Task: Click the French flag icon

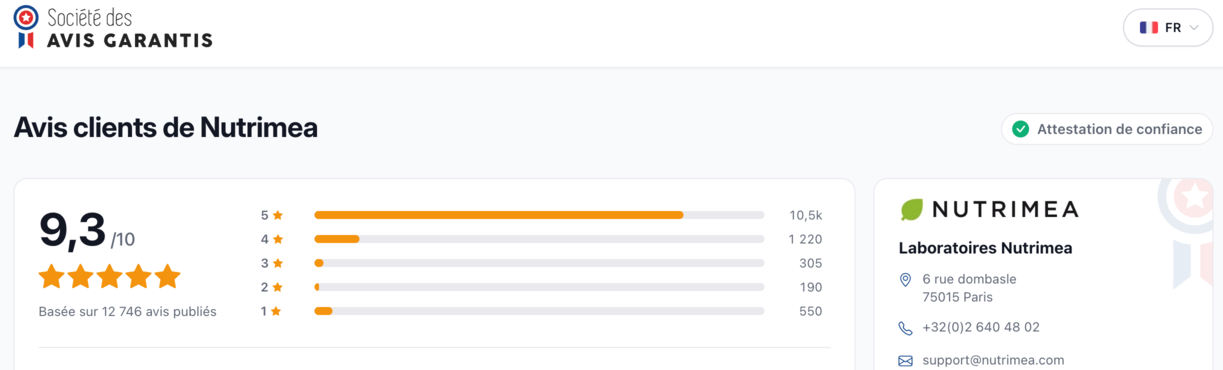Action: coord(1149,28)
